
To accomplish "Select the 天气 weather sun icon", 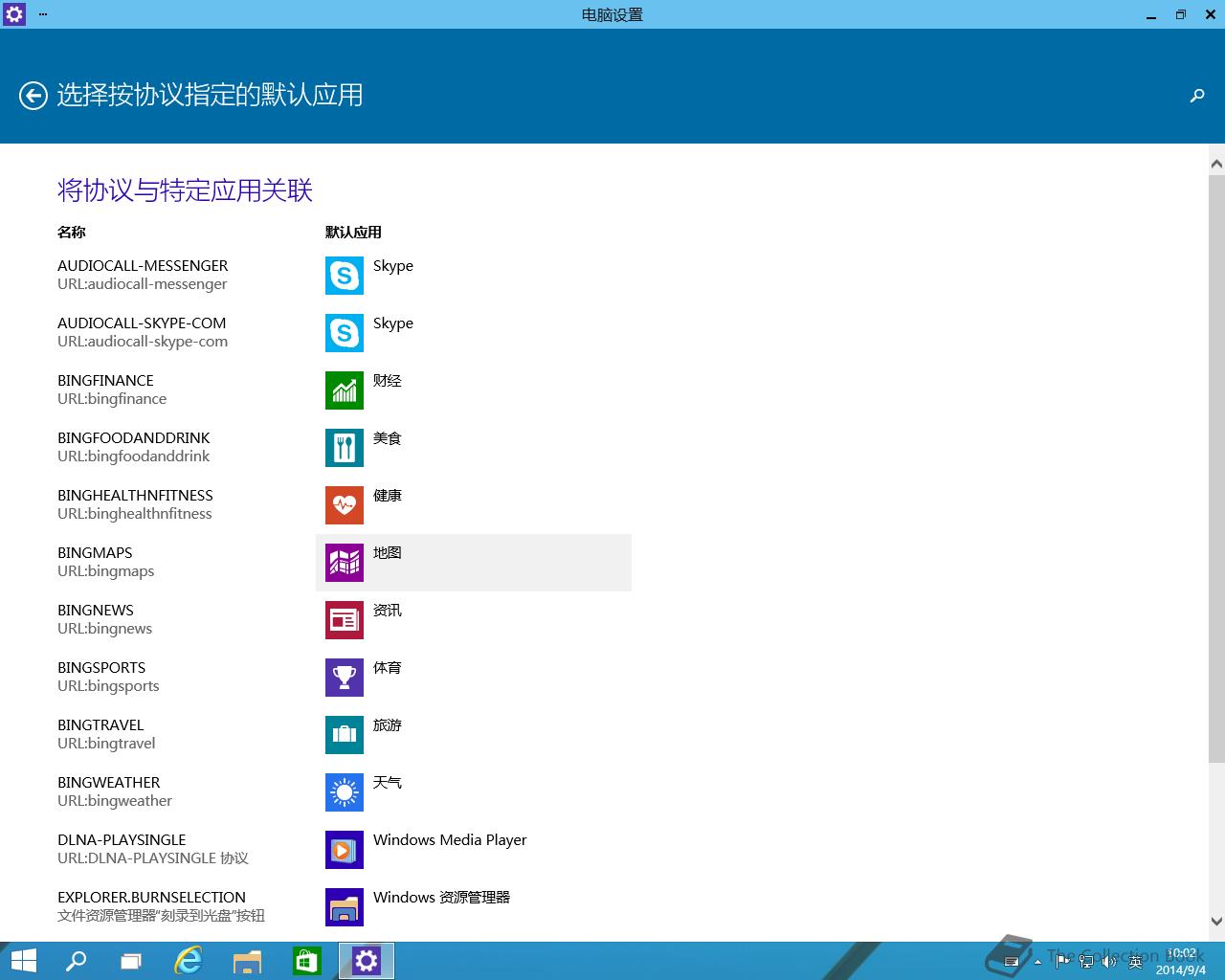I will 345,792.
